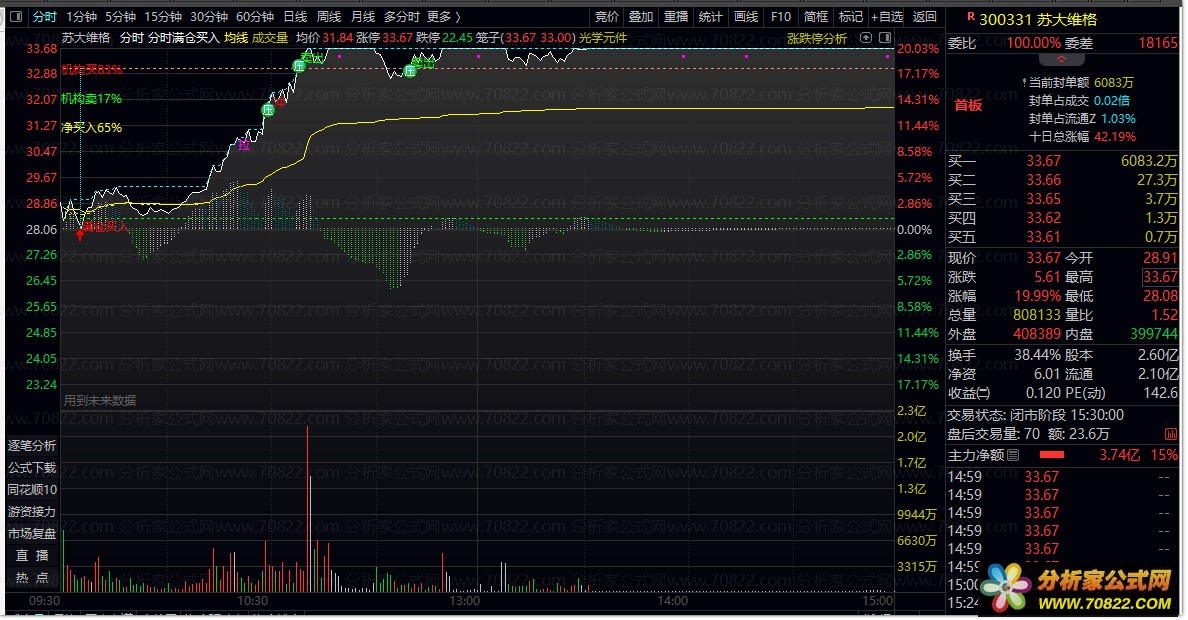Switch to the 分时 intraday tab
Viewport: 1188px width, 620px height.
tap(45, 17)
